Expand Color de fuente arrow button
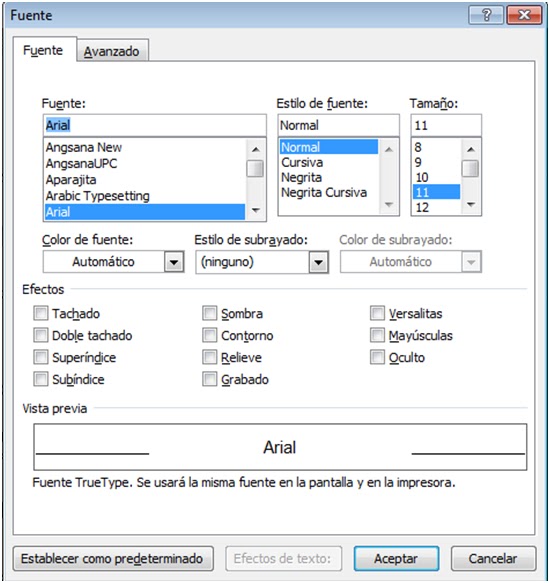This screenshot has width=549, height=583. pyautogui.click(x=174, y=262)
